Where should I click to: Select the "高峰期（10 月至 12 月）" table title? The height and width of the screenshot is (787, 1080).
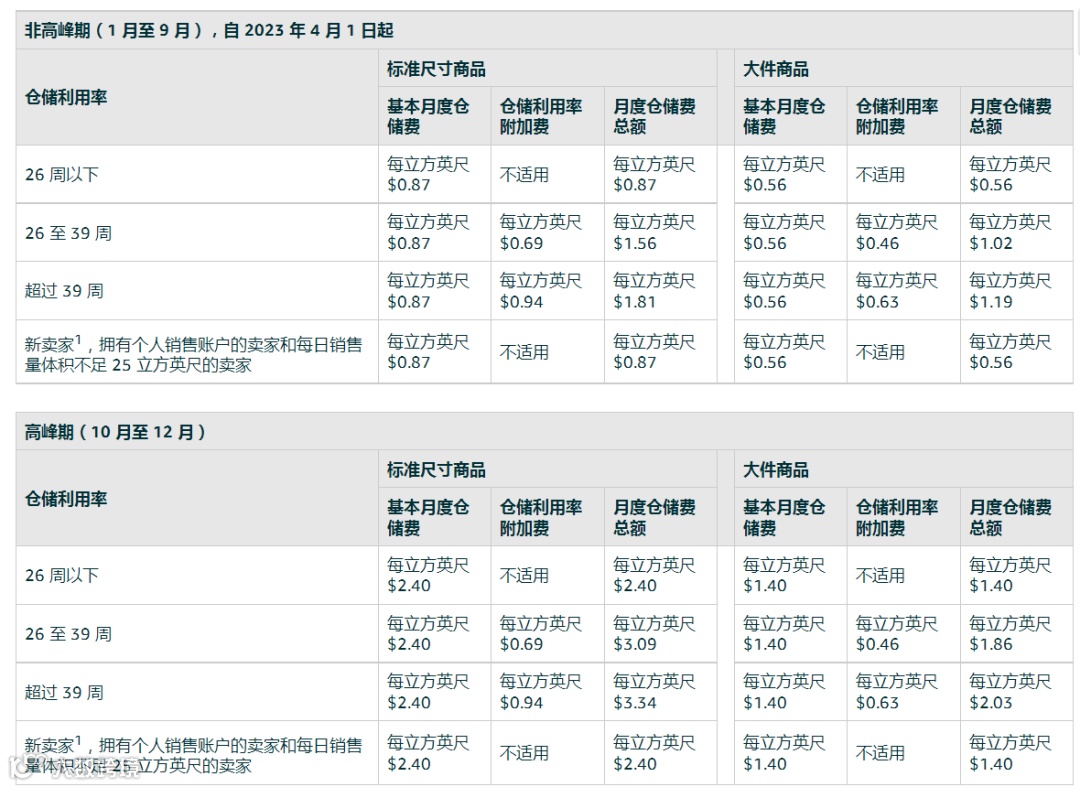pyautogui.click(x=115, y=432)
